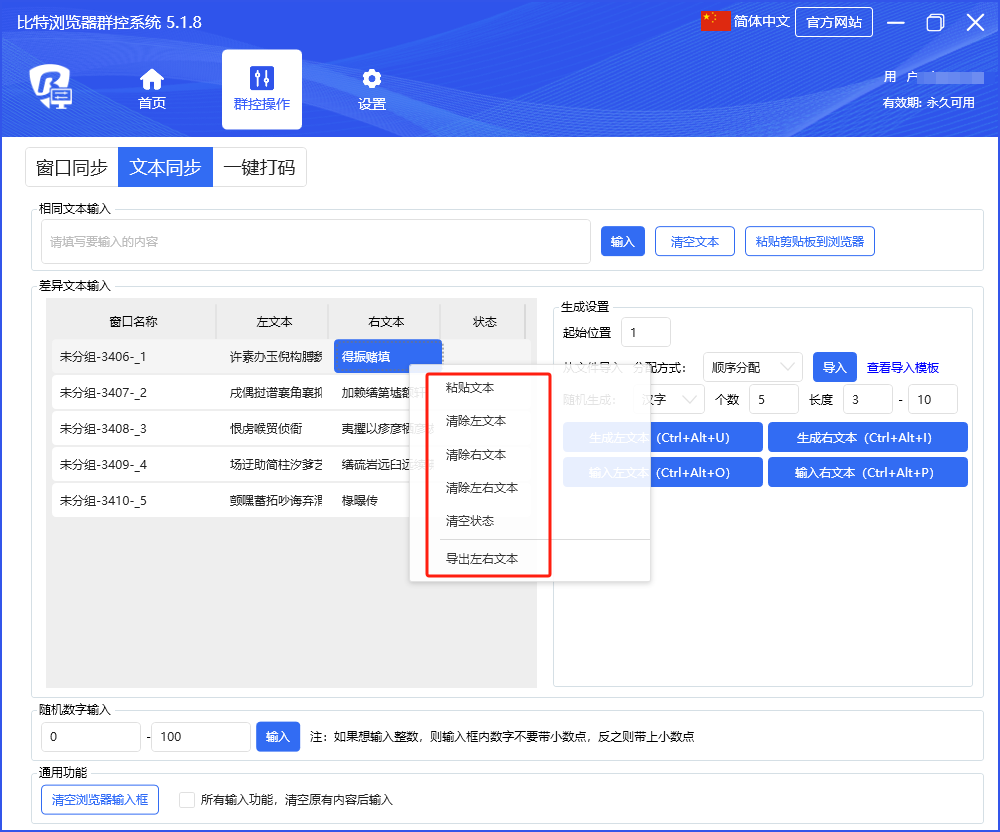Image resolution: width=1000 pixels, height=832 pixels.
Task: Choose 清除右文本 from context menu
Action: pos(476,455)
